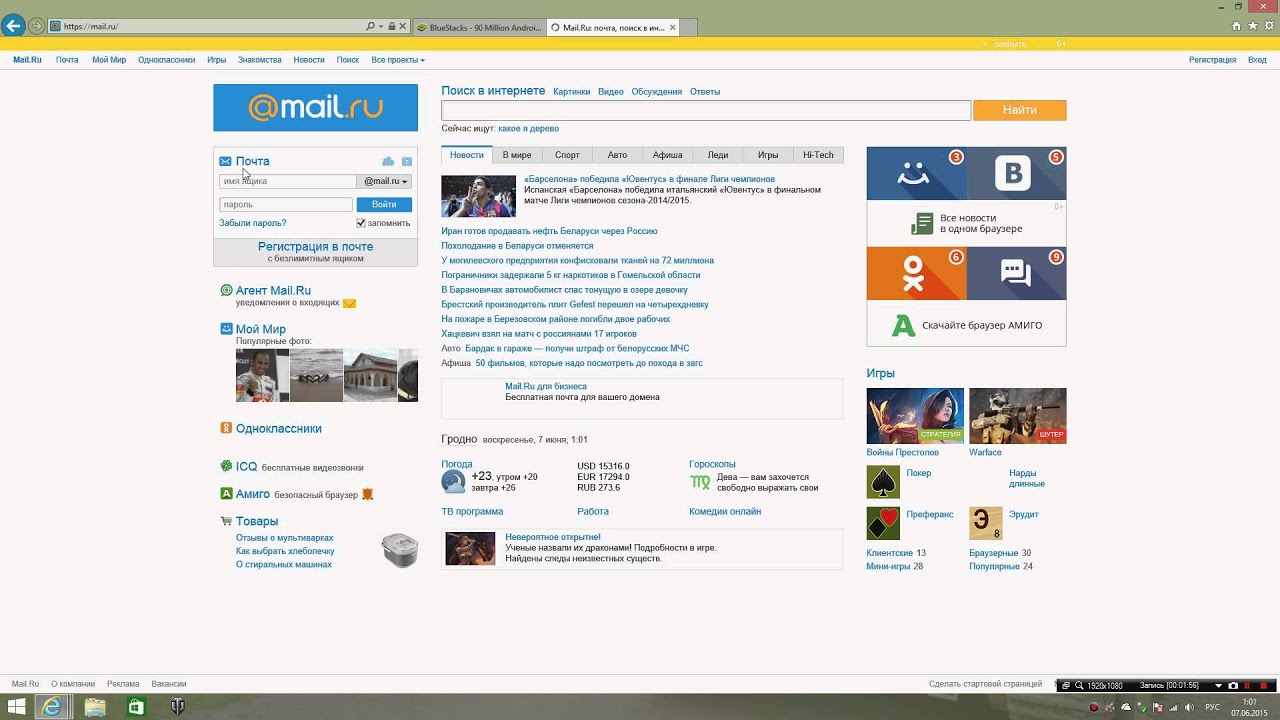The width and height of the screenshot is (1280, 720).
Task: Click the Мой Мир sidebar icon
Action: [227, 329]
